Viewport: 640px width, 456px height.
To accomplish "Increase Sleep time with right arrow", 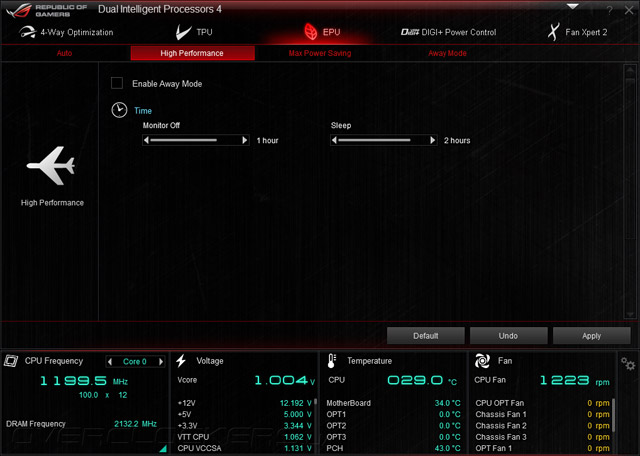I will (433, 140).
